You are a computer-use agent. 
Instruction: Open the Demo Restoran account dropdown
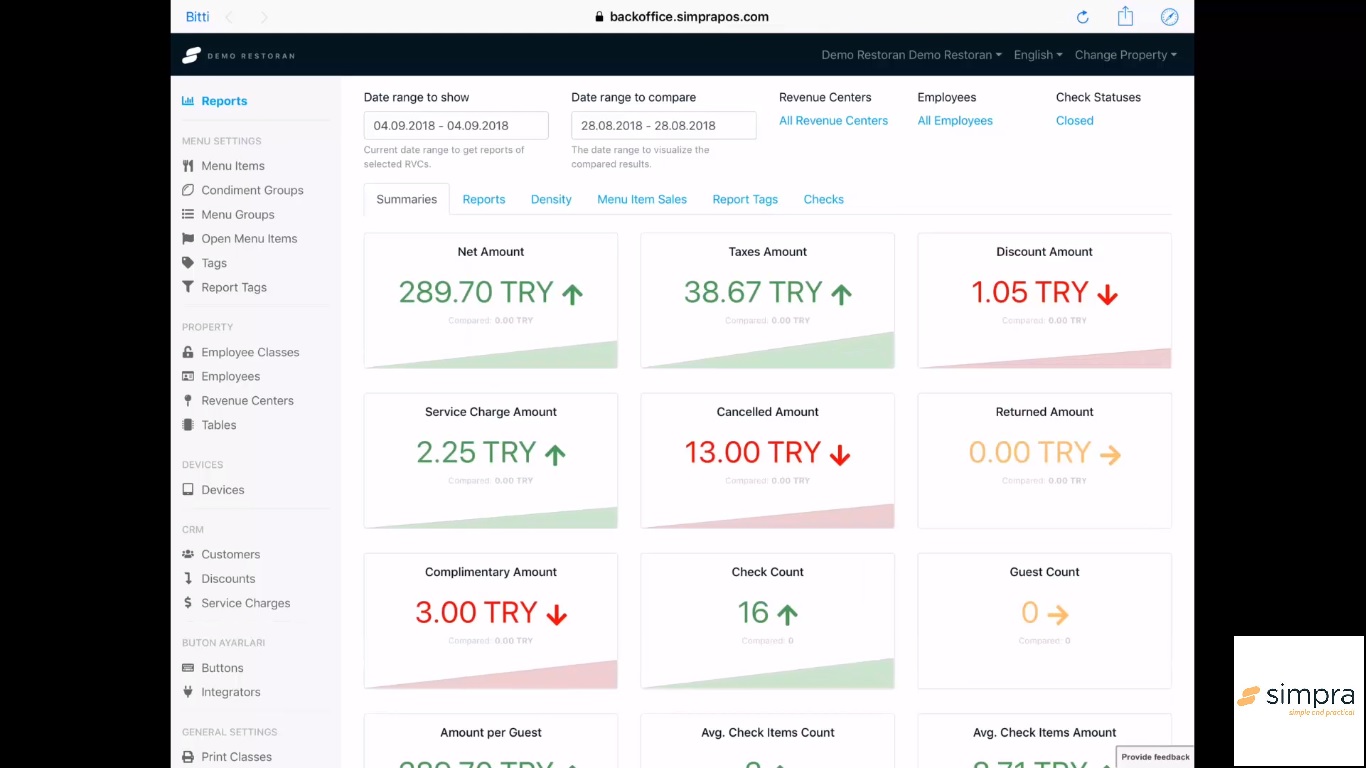click(x=910, y=55)
